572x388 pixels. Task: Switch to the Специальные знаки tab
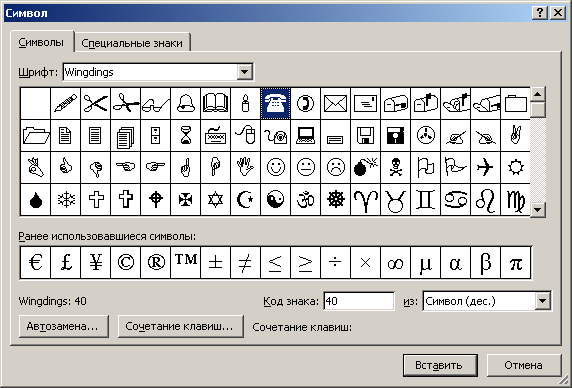point(132,43)
